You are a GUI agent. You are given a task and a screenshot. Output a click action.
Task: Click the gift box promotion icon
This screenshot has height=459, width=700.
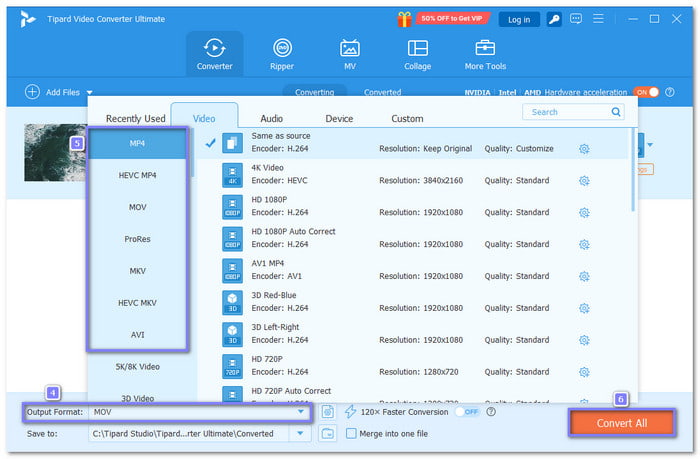(x=404, y=19)
